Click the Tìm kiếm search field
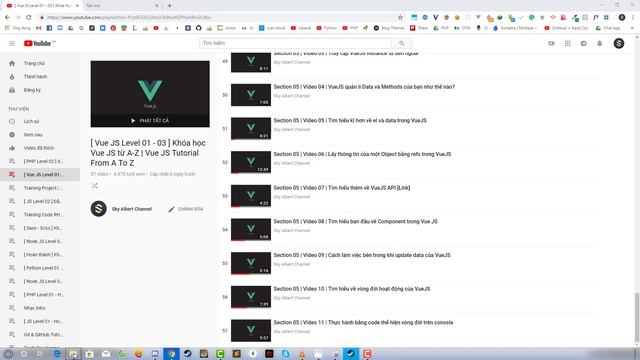Viewport: 640px width, 360px height. (x=295, y=43)
